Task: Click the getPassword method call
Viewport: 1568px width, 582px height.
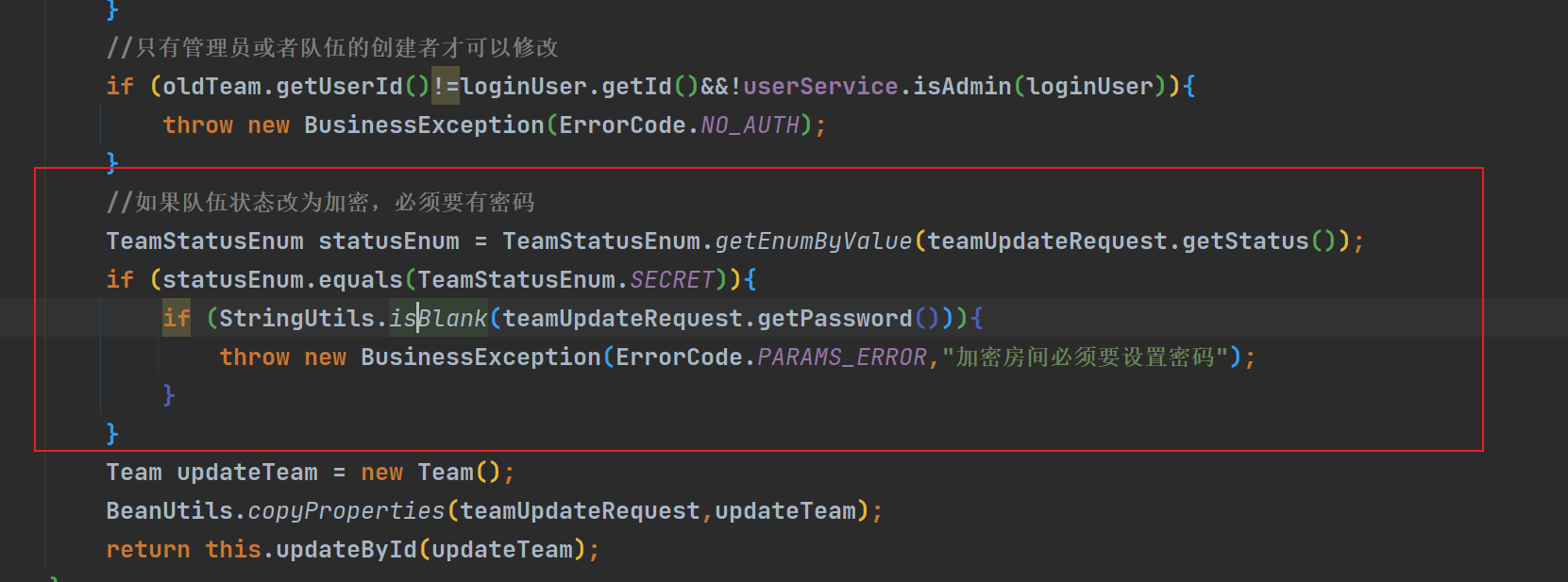Action: 835,319
